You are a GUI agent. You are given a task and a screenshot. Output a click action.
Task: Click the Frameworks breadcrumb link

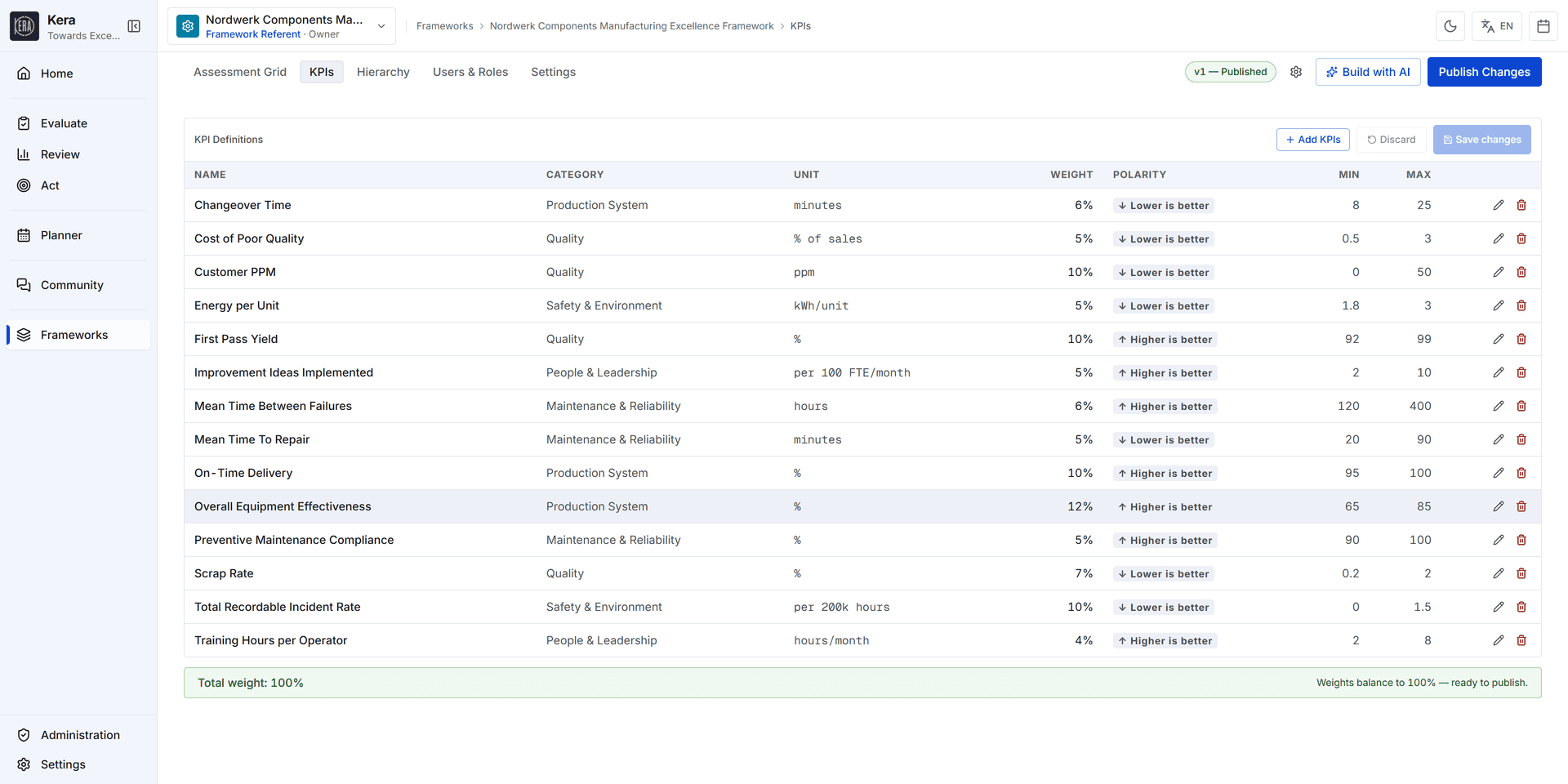(444, 26)
